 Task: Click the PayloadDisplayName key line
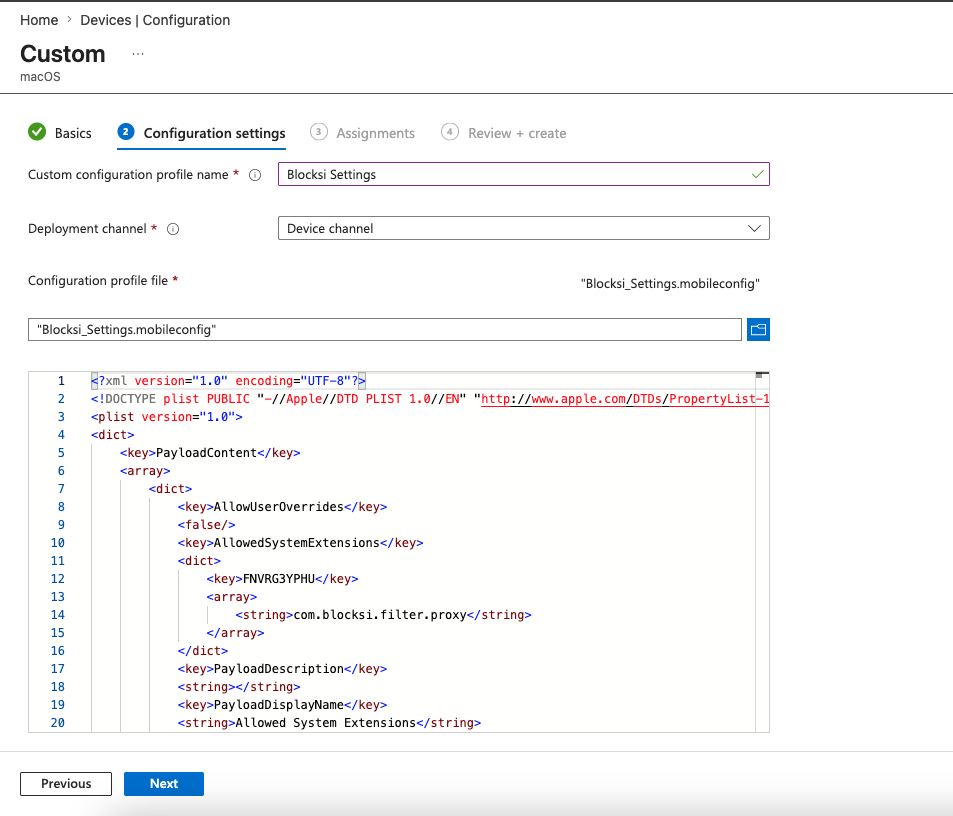coord(282,705)
